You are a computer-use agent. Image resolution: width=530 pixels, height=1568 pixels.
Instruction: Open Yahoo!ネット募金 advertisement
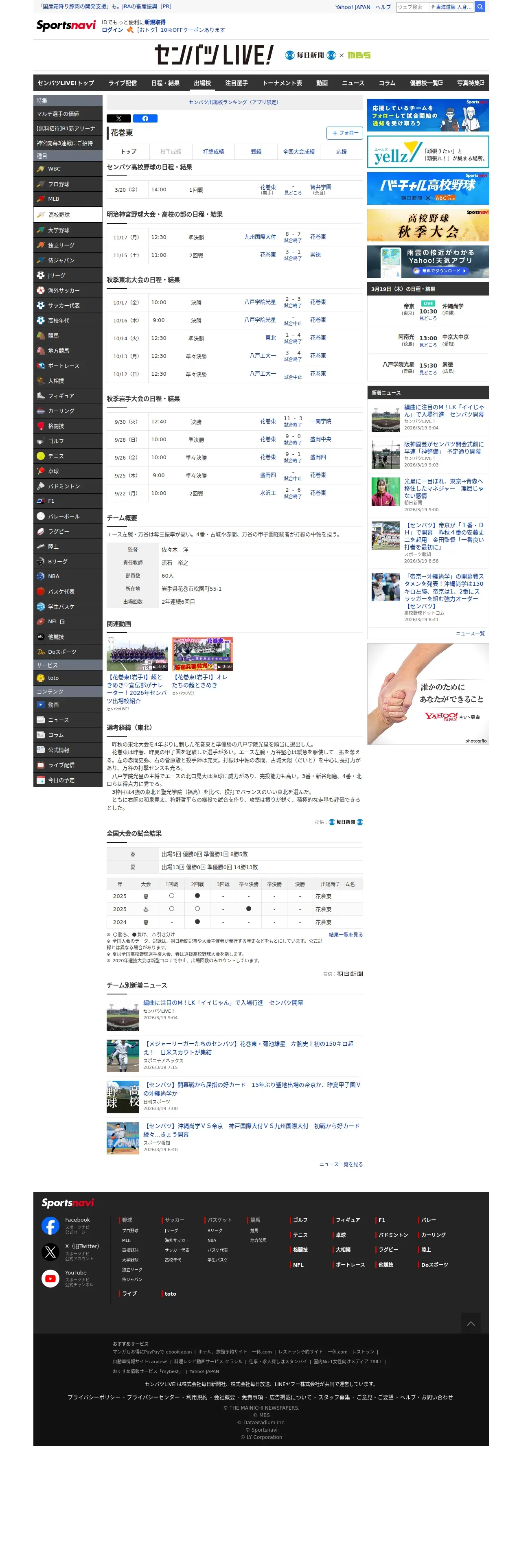click(428, 694)
